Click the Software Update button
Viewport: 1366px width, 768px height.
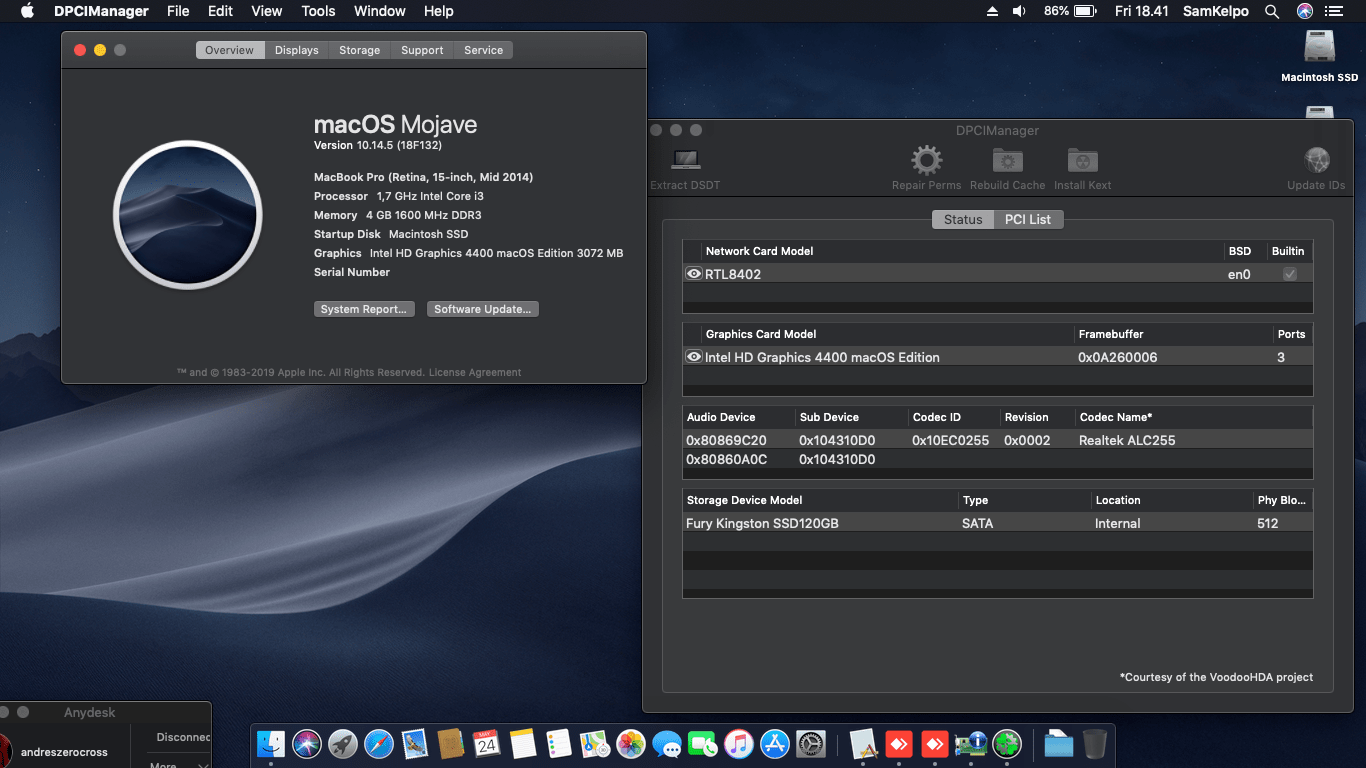click(x=483, y=309)
